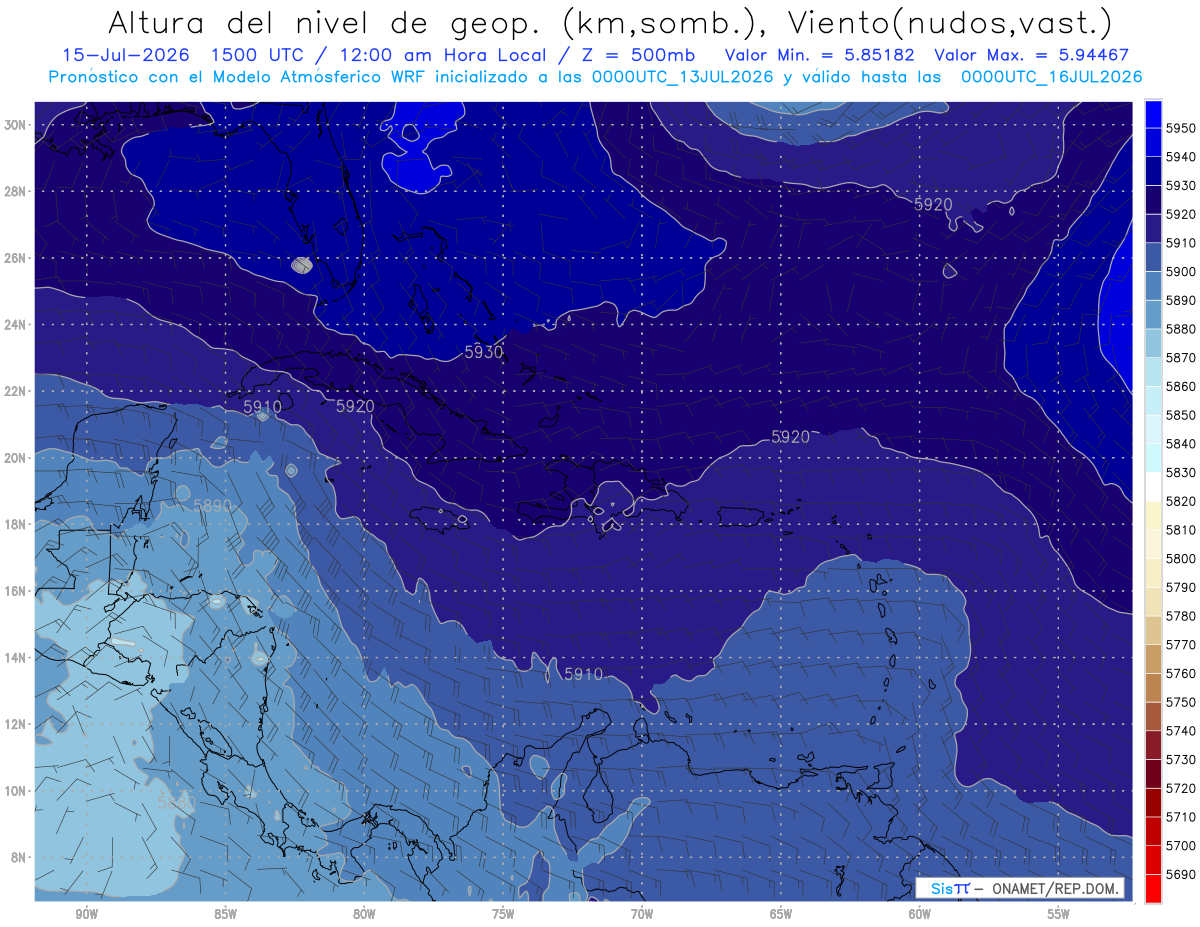The height and width of the screenshot is (927, 1200).
Task: Click the 8N latitude axis label
Action: click(x=19, y=857)
